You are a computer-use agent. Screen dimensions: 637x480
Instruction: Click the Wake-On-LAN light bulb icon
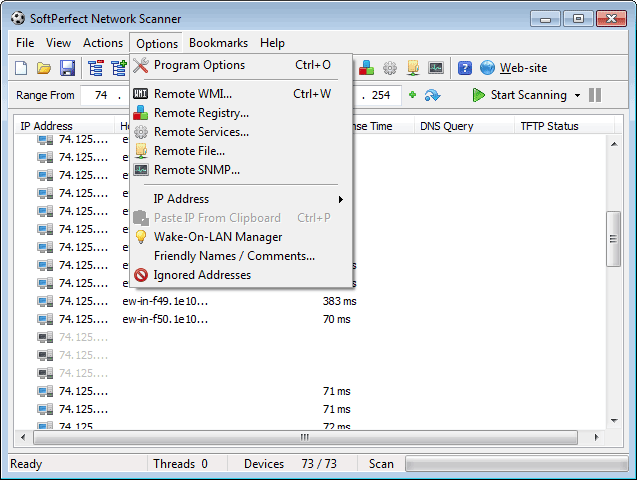[141, 237]
